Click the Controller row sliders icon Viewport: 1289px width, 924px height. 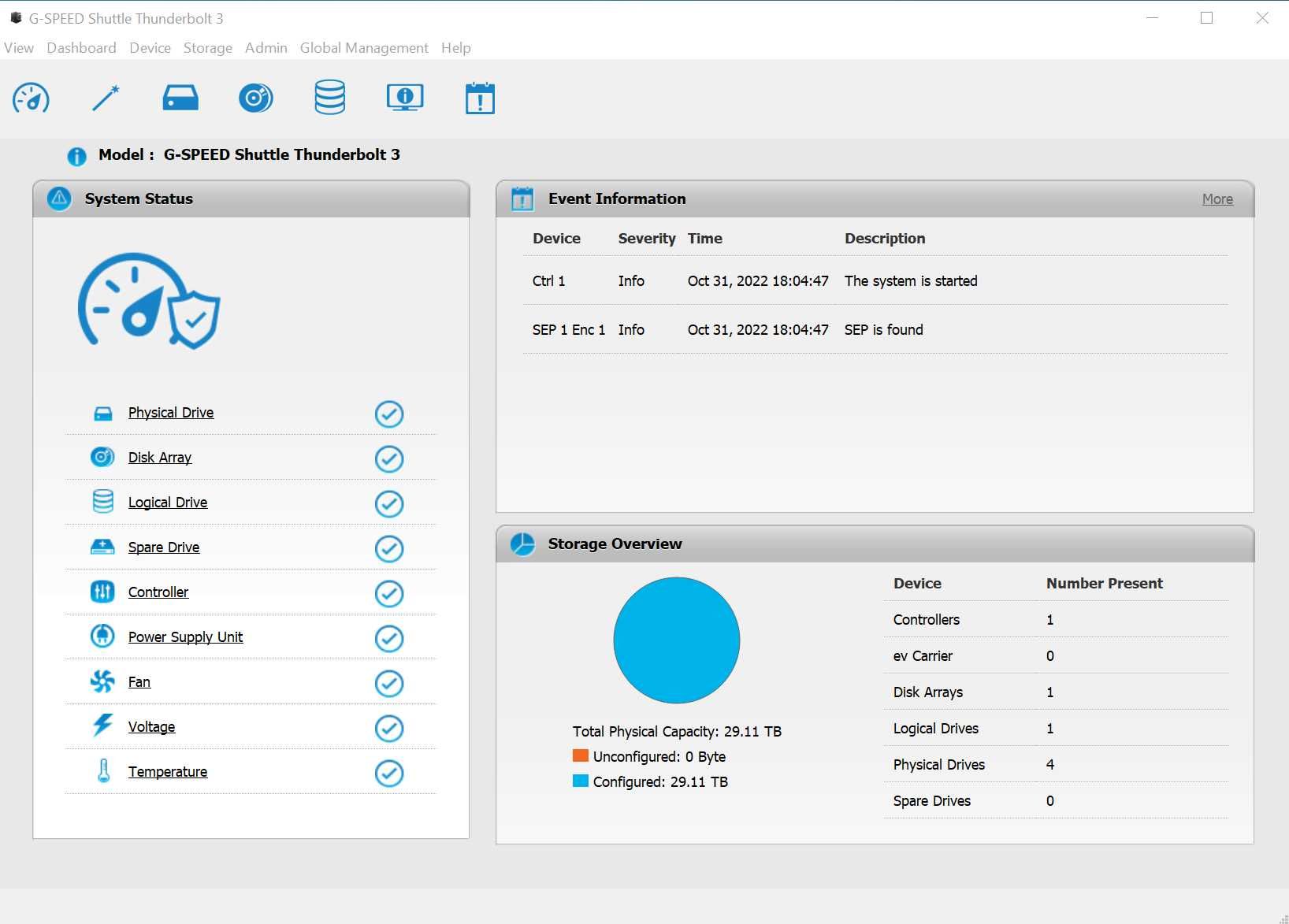(102, 592)
